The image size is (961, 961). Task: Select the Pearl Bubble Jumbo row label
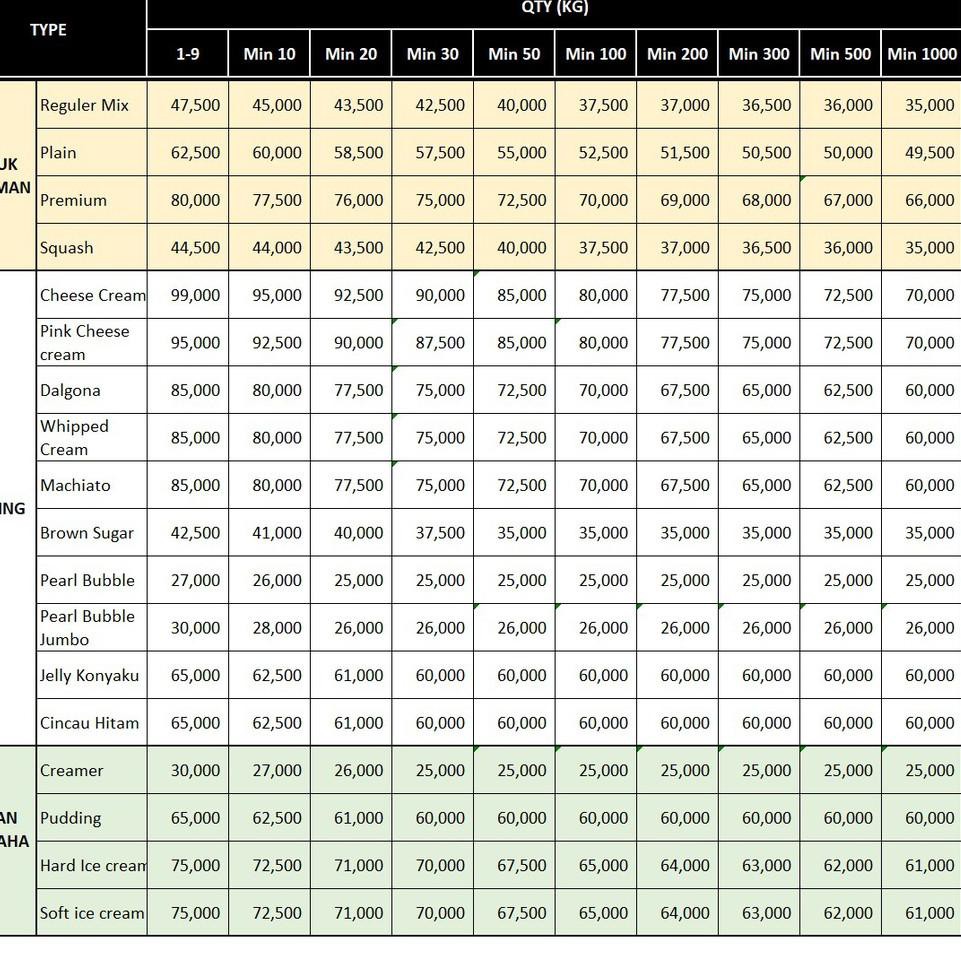coord(92,627)
